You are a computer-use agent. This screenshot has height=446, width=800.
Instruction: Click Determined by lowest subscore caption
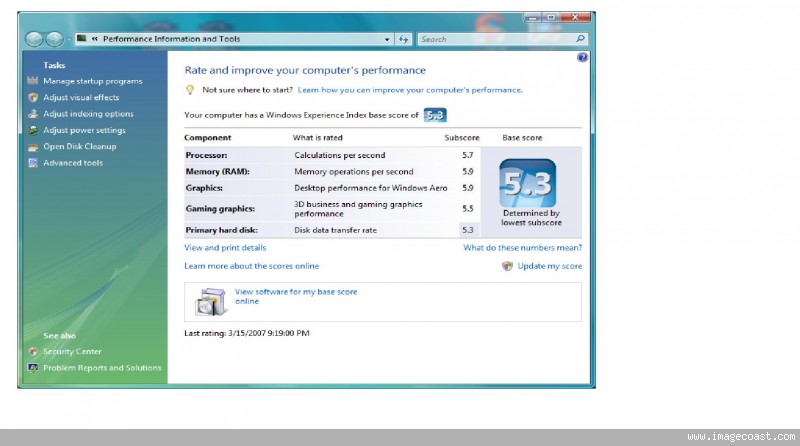point(531,218)
